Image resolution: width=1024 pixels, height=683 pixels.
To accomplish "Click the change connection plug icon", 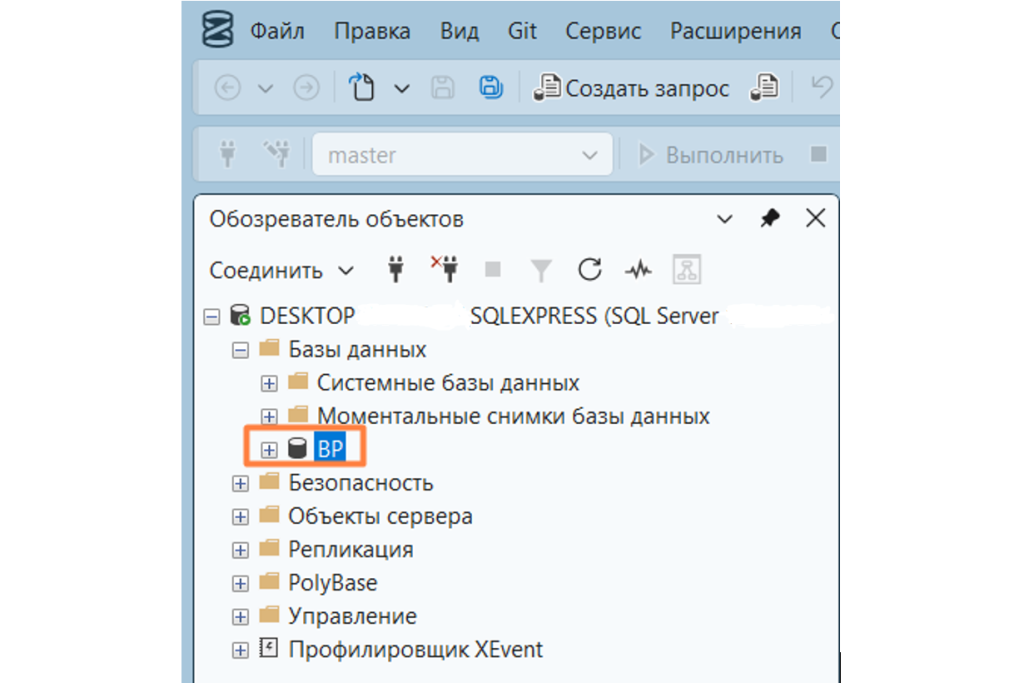I will click(x=276, y=154).
